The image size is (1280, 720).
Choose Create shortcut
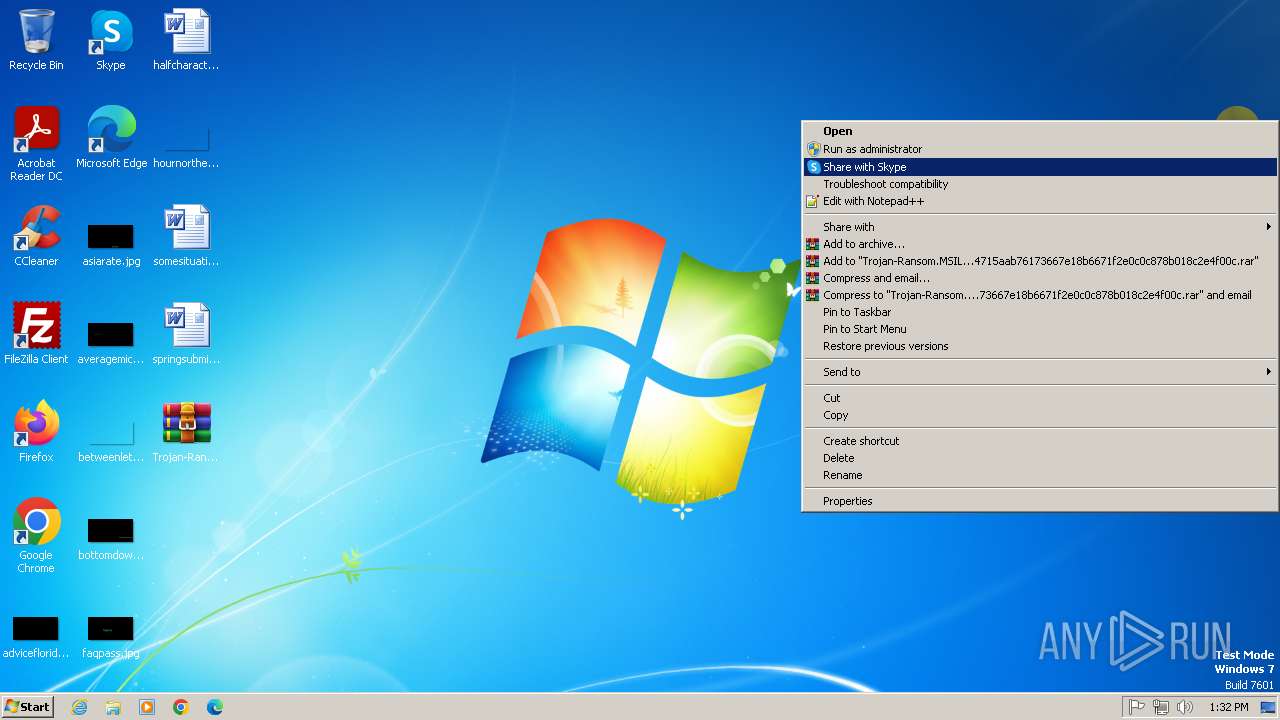click(x=1040, y=441)
